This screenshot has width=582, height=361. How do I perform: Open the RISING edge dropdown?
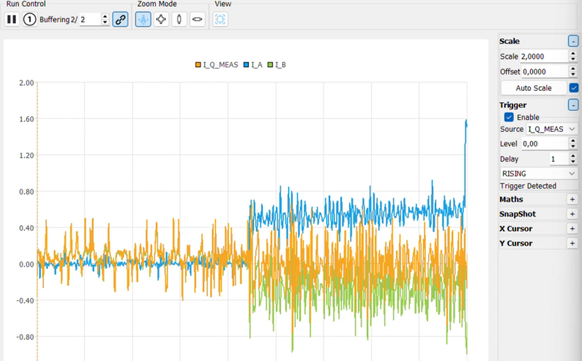(539, 174)
